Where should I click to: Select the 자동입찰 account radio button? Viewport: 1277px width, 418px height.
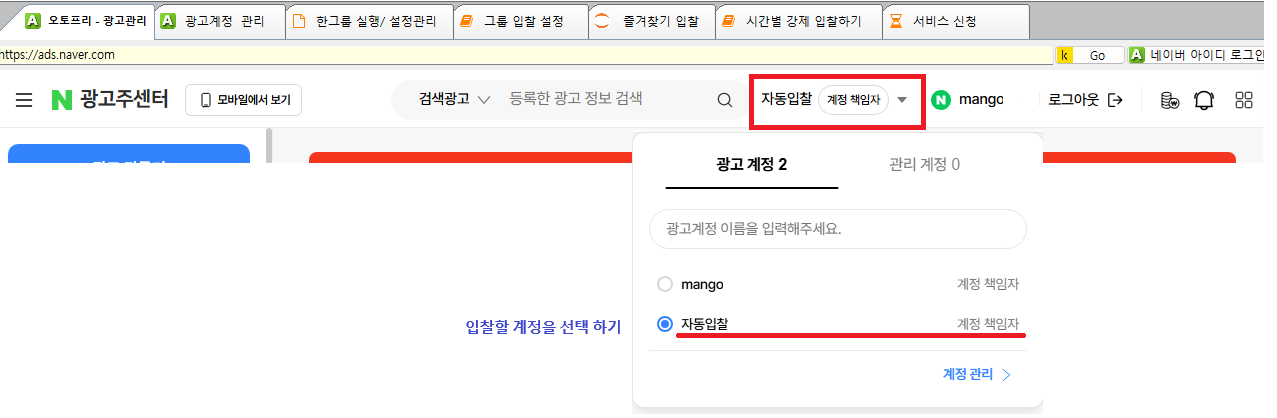pyautogui.click(x=665, y=324)
